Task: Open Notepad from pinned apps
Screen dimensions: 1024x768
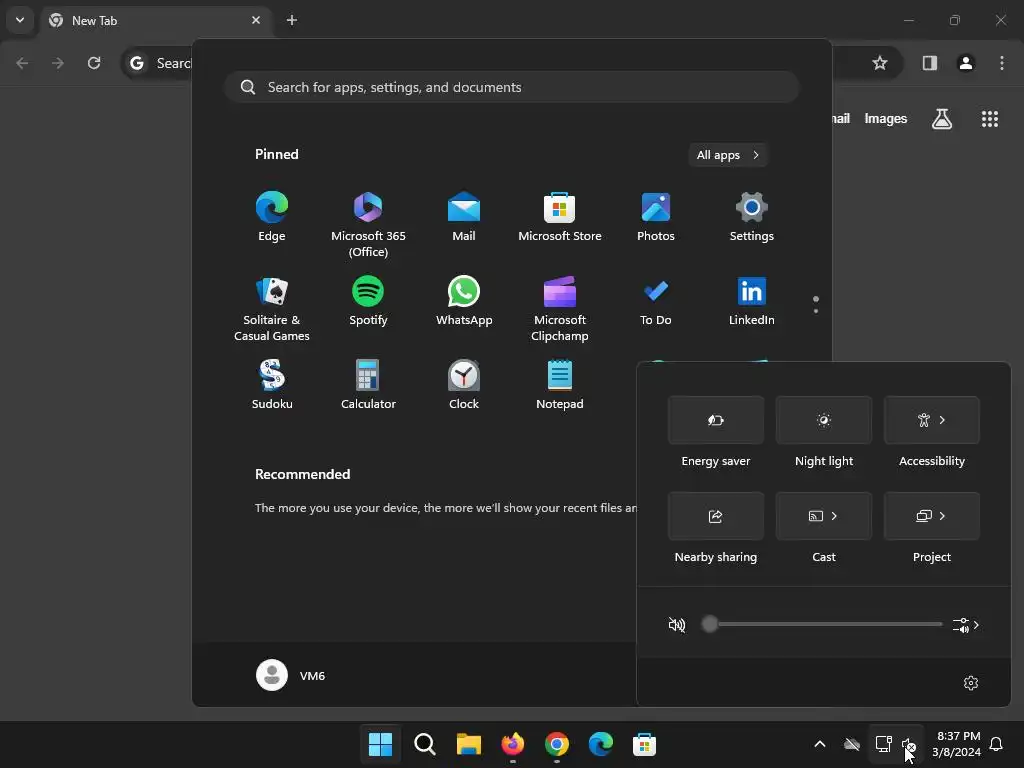Action: (560, 385)
